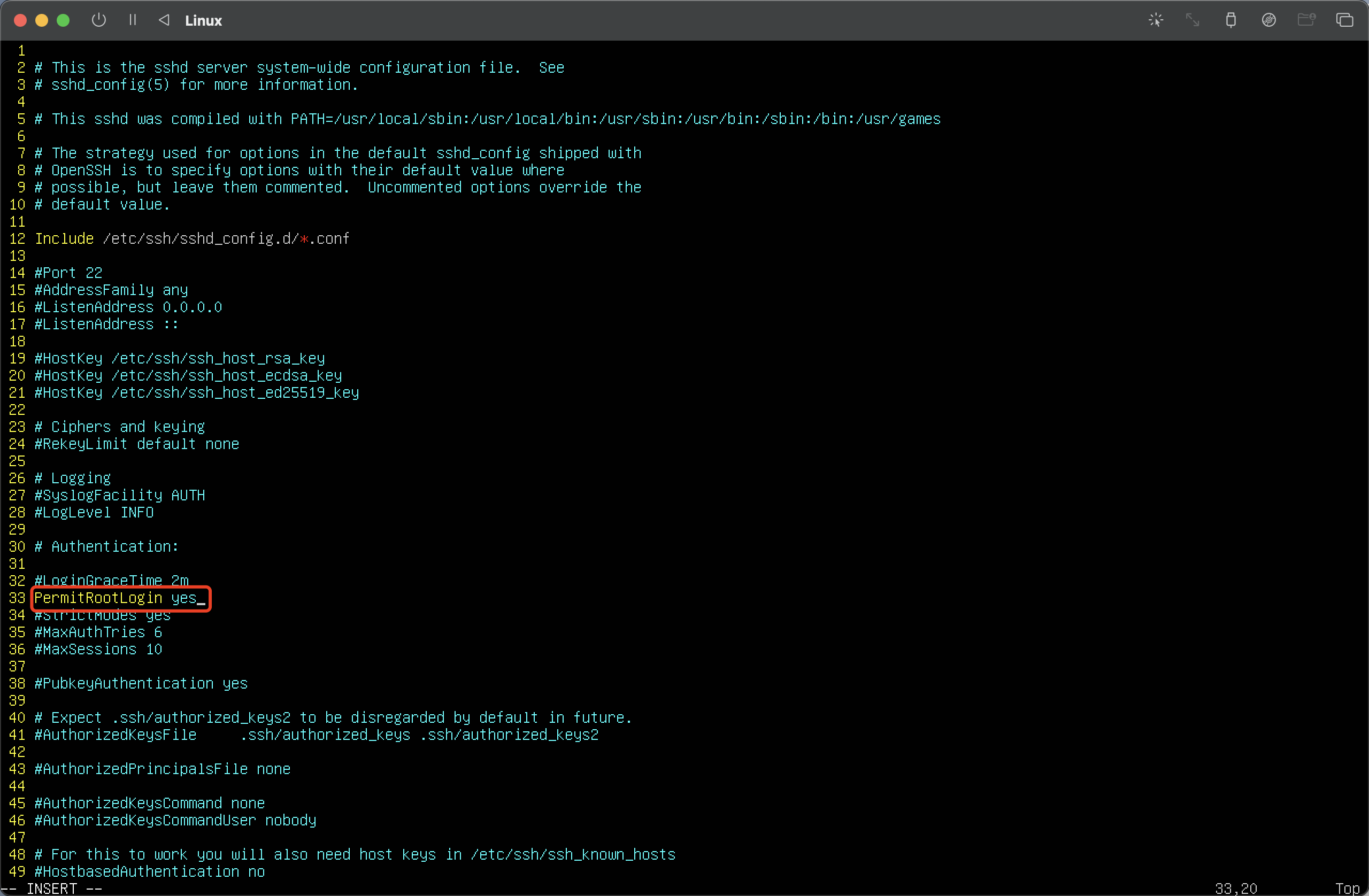Click the #MaxAuthTries 6 line
Image resolution: width=1369 pixels, height=896 pixels.
tap(98, 632)
